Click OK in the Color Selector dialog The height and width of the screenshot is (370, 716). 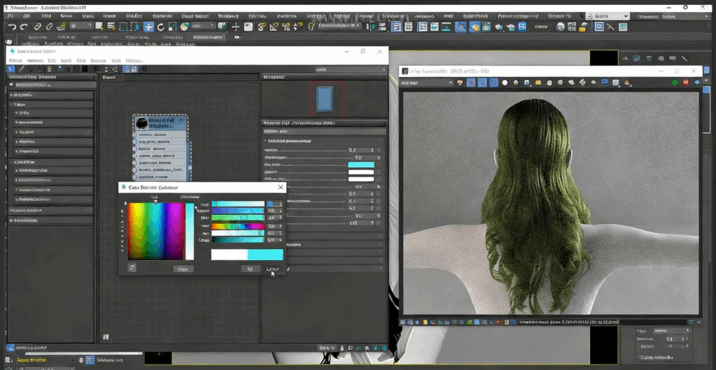[x=250, y=269]
